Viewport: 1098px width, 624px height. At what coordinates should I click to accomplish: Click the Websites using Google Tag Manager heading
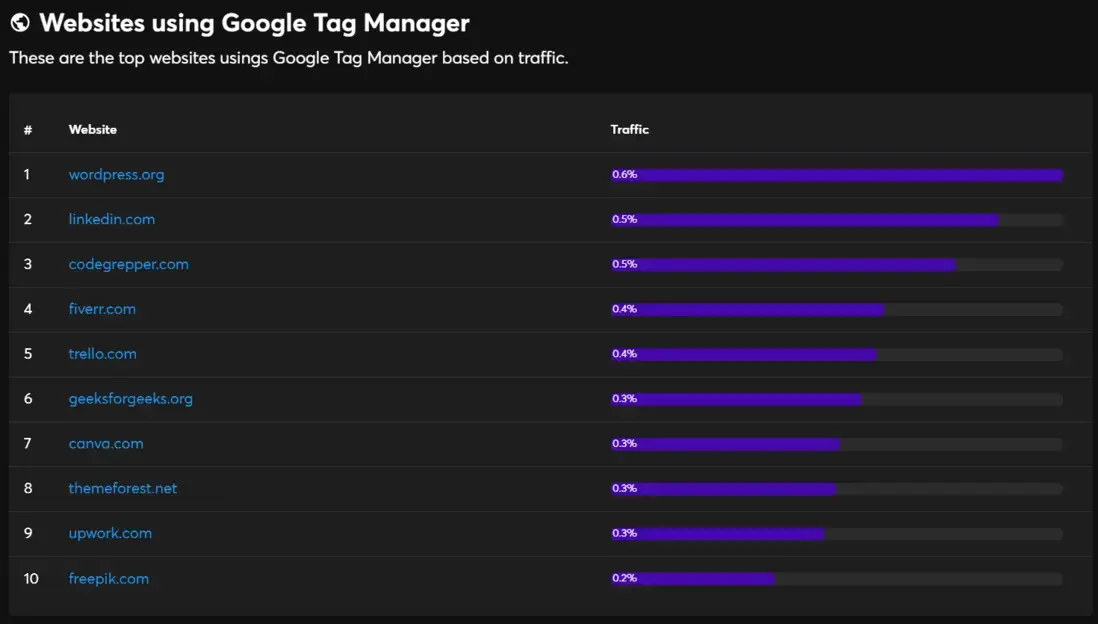[x=254, y=22]
